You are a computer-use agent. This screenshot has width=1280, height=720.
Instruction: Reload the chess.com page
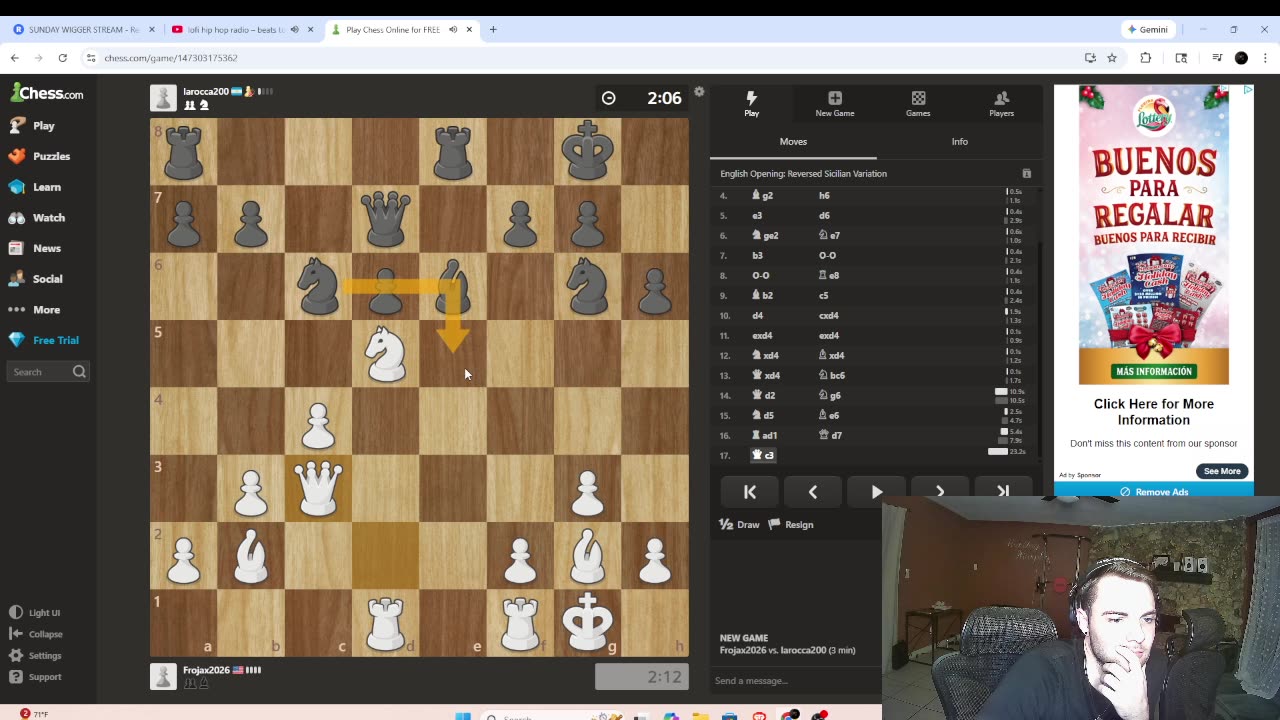pos(62,58)
